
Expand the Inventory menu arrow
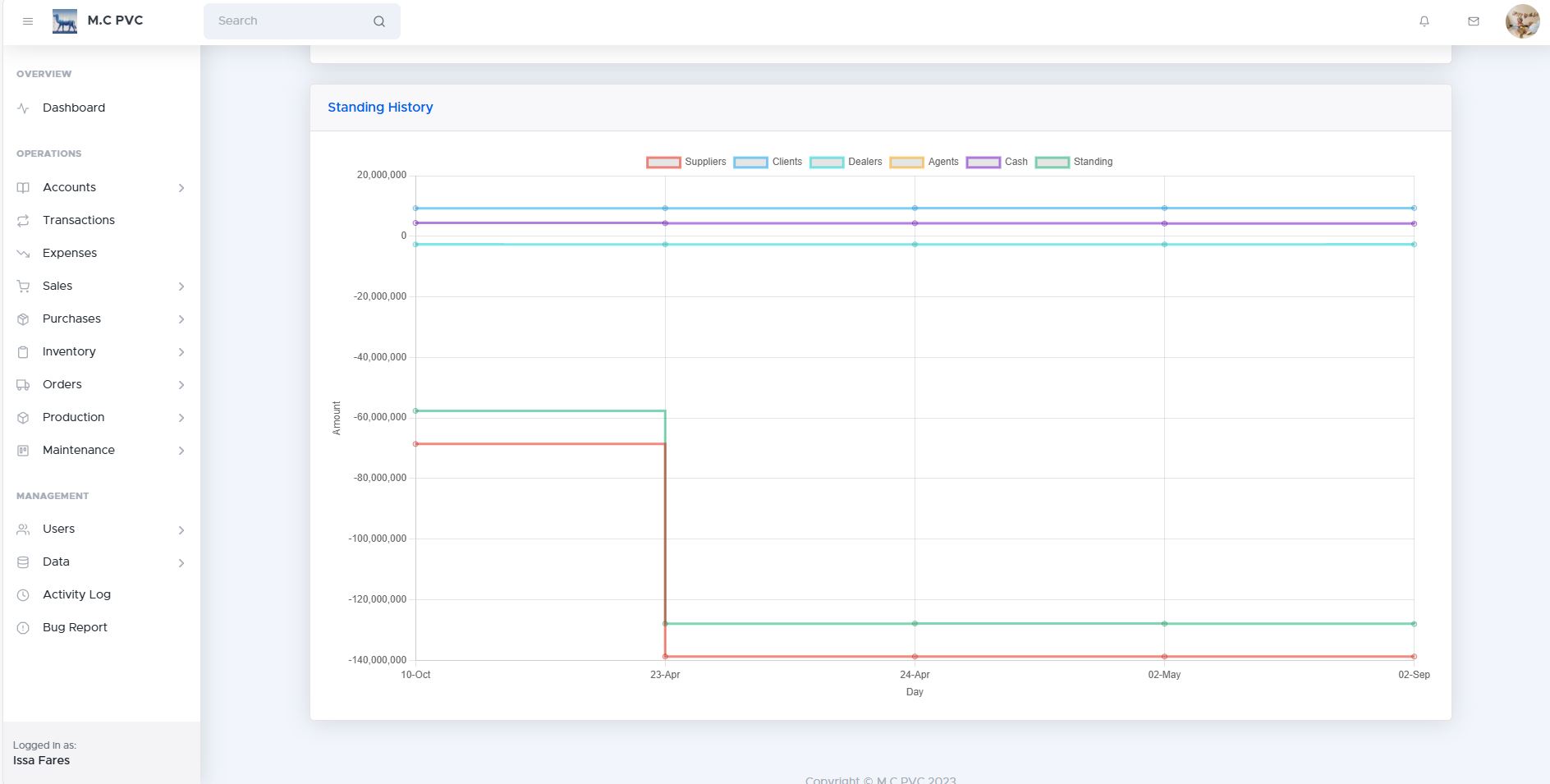click(x=181, y=352)
